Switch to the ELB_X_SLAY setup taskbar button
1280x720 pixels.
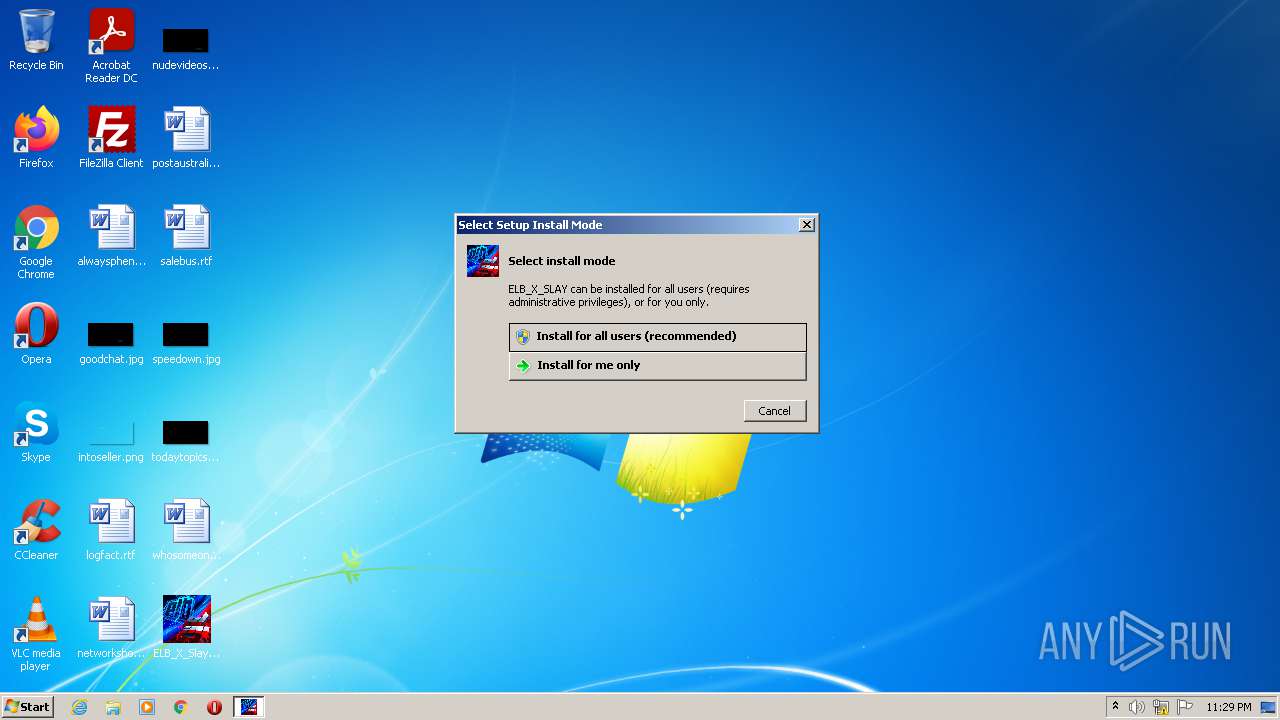248,707
